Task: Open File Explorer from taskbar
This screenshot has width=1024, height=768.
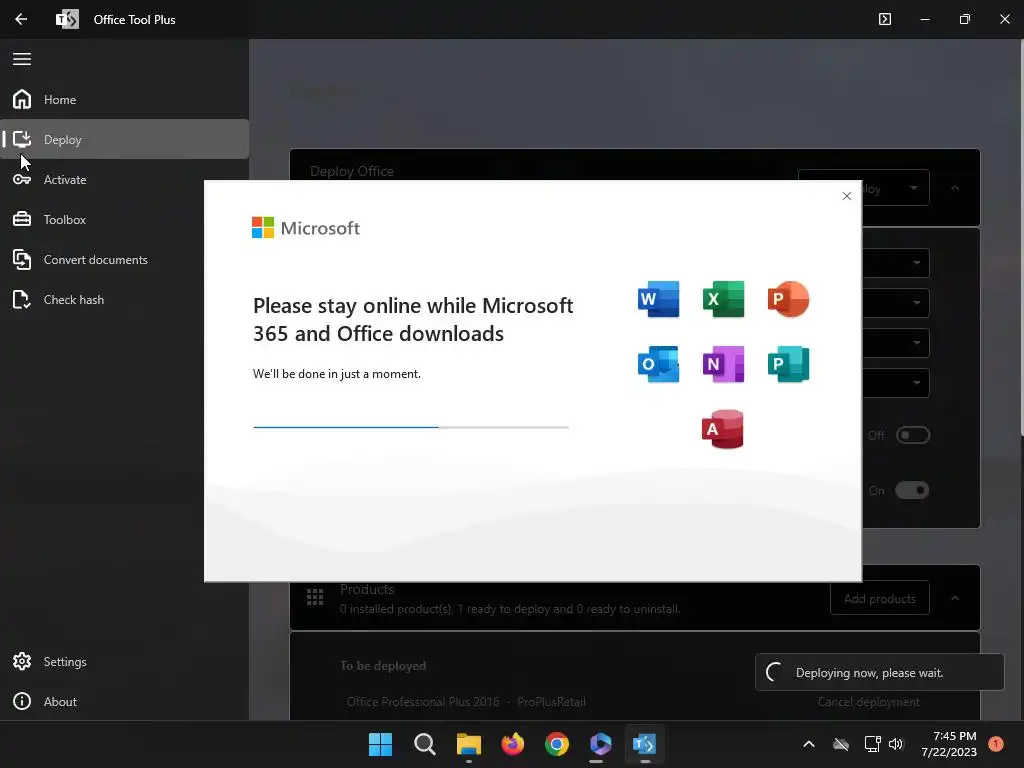Action: [468, 744]
